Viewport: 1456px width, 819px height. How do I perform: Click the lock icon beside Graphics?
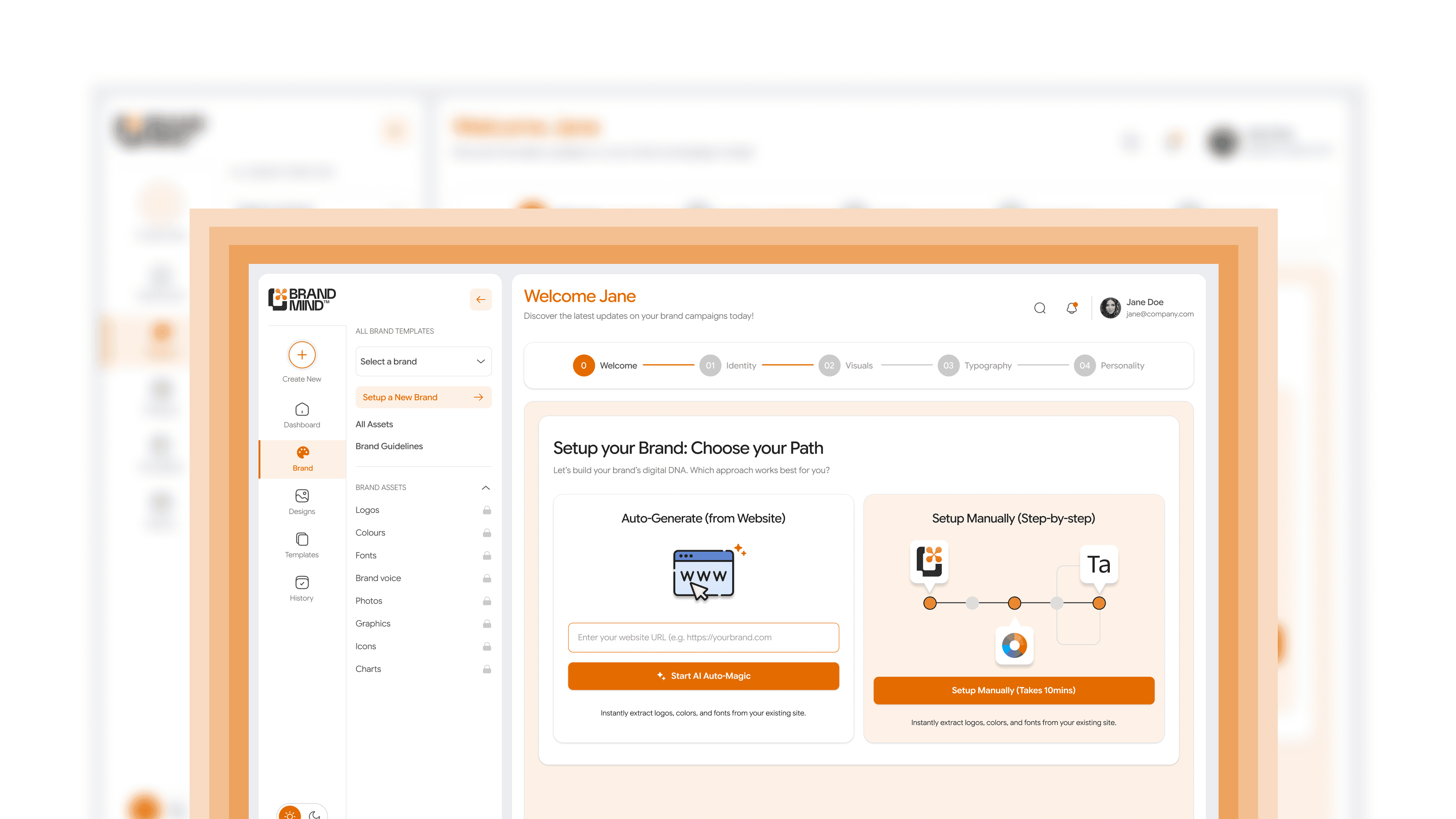486,623
